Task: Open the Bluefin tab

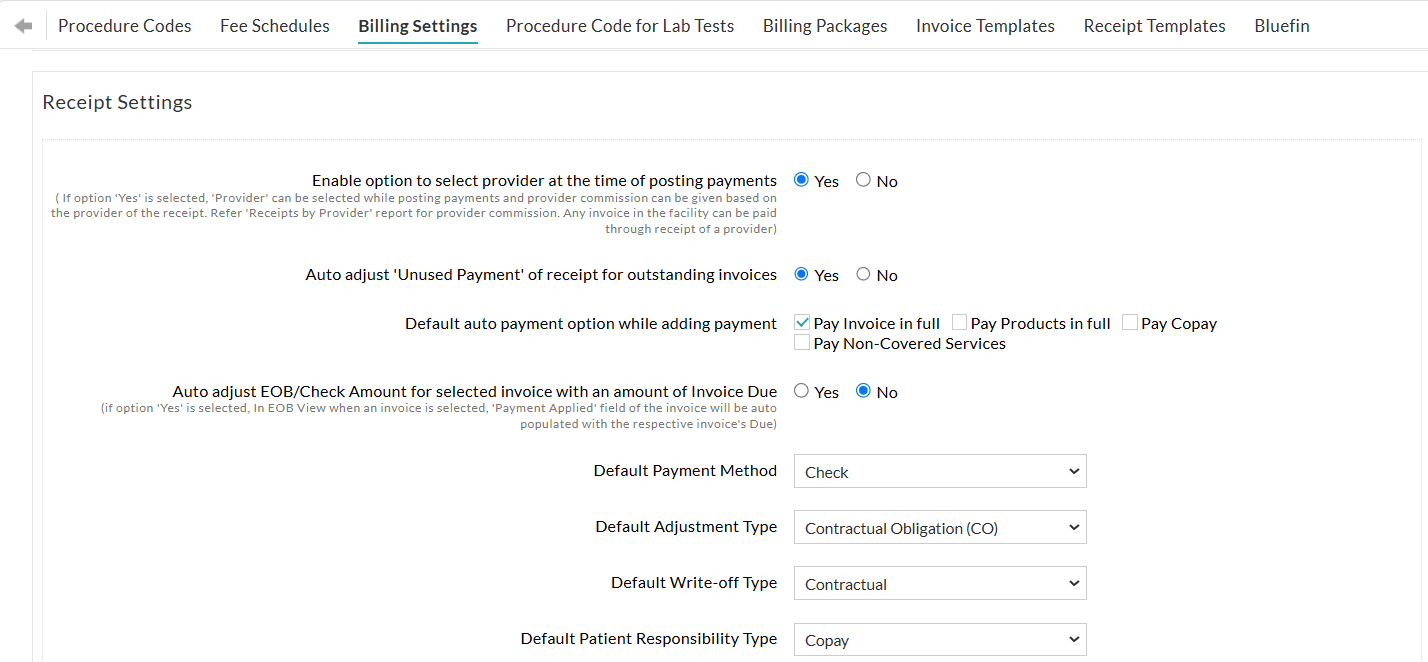Action: (1281, 25)
